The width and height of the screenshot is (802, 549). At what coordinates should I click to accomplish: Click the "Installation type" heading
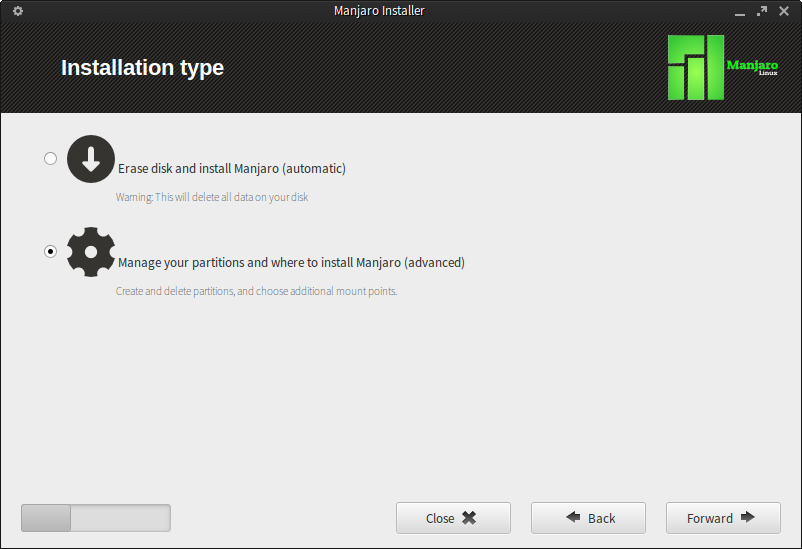coord(142,68)
